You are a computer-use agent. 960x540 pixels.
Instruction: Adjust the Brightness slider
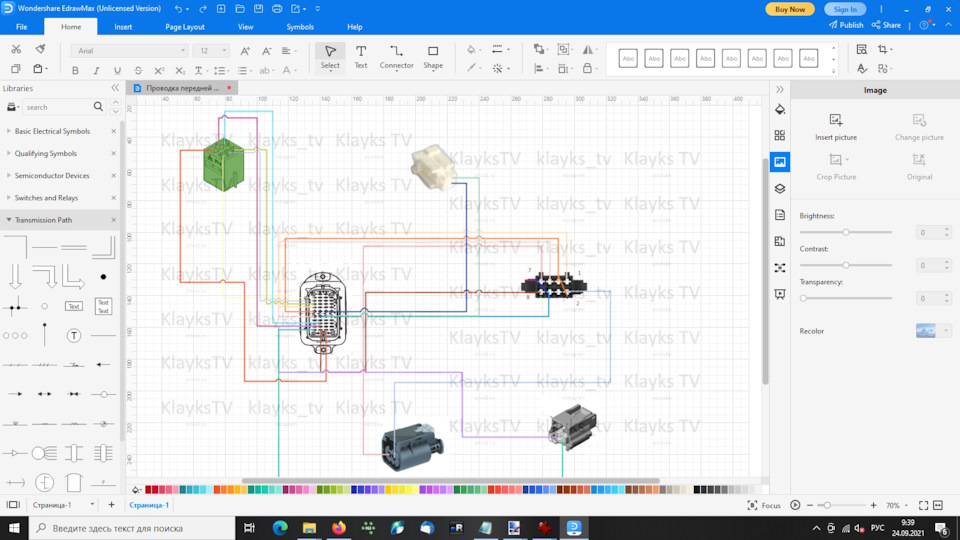tap(846, 233)
